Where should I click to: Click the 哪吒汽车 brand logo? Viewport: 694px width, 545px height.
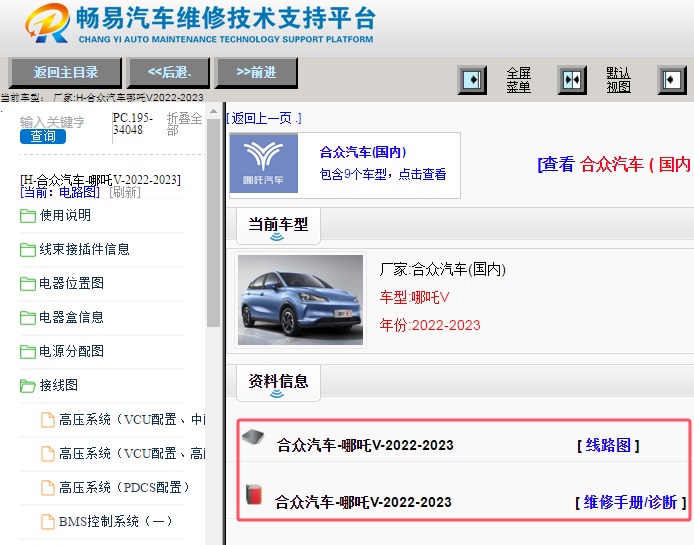264,164
